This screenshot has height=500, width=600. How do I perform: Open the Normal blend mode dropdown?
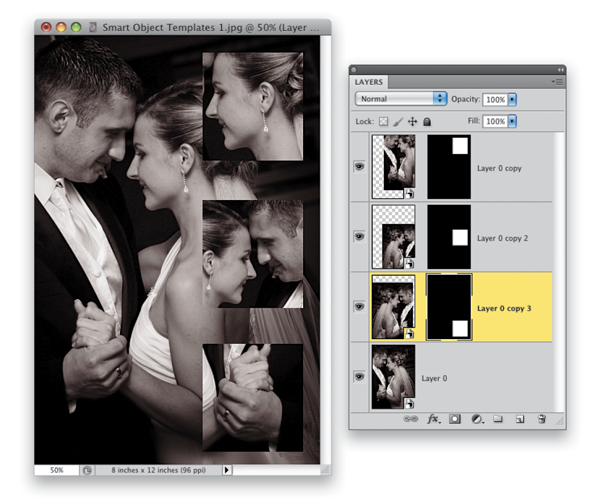tap(401, 99)
